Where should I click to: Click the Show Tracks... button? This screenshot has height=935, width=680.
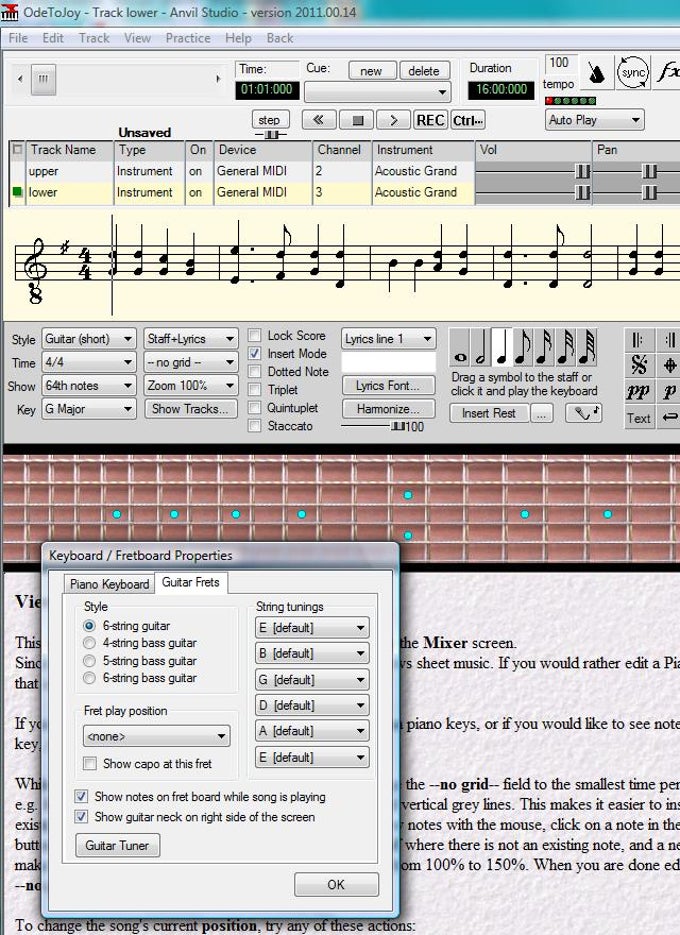point(190,408)
